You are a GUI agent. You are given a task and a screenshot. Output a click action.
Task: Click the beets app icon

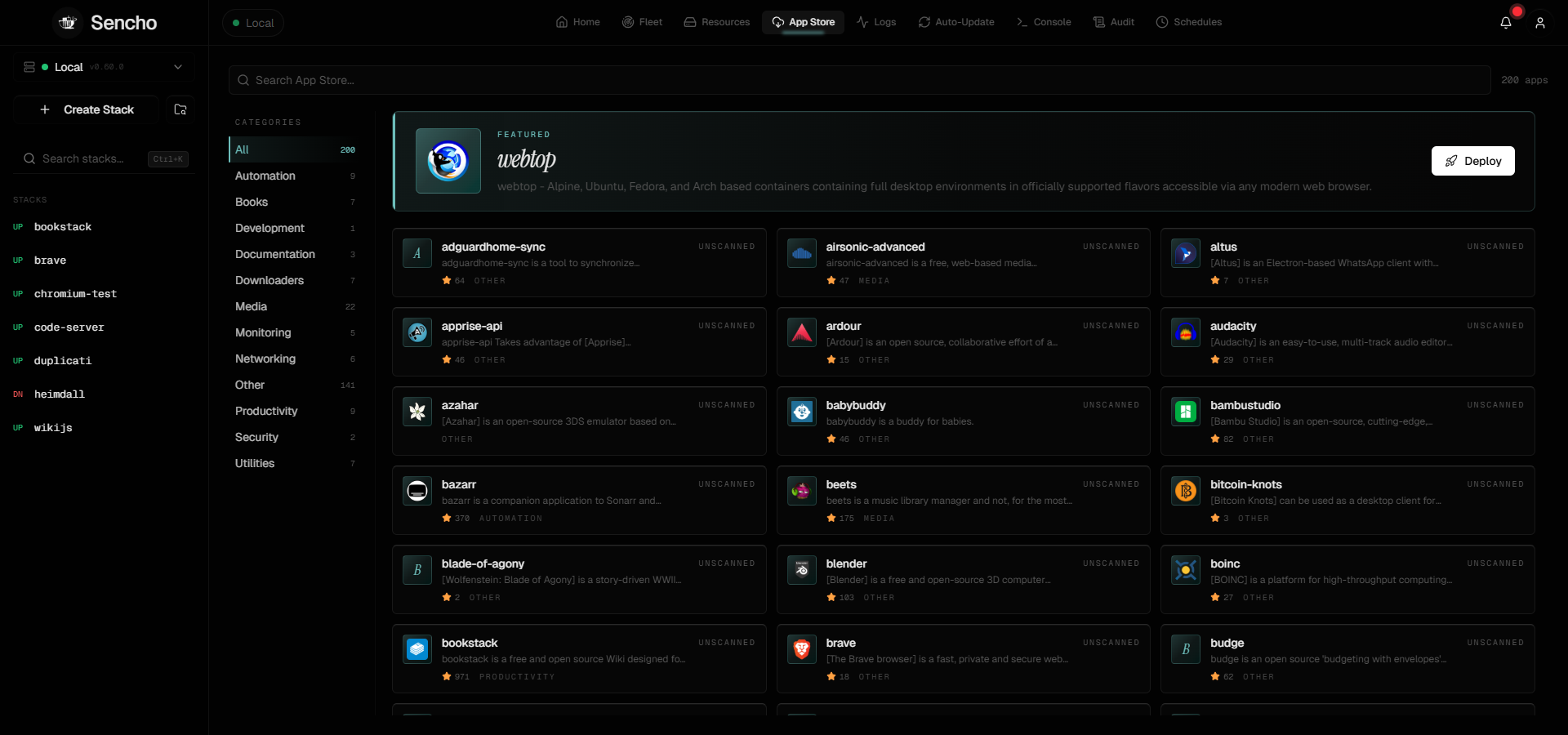pos(802,491)
